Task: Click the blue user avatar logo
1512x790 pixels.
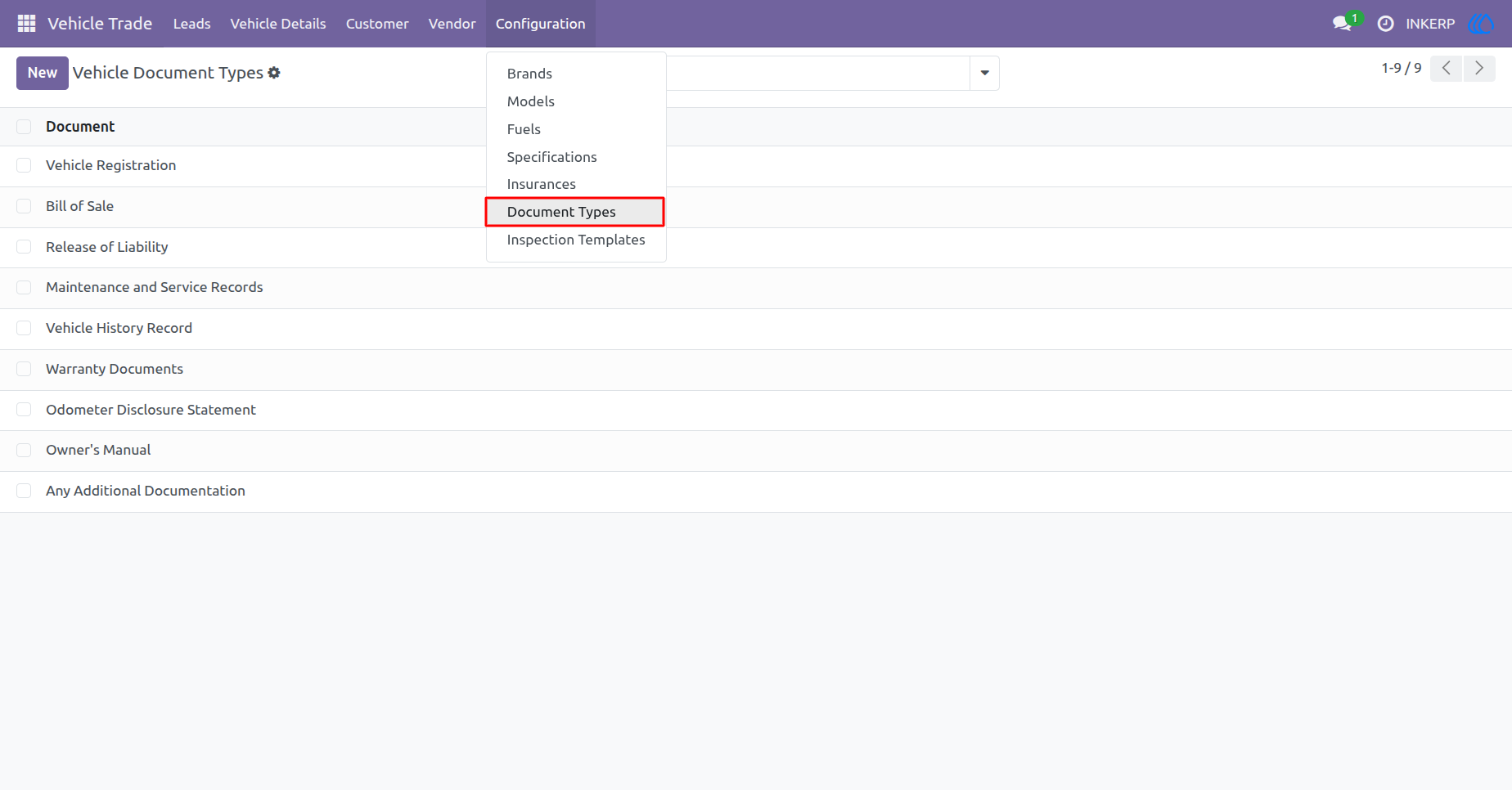Action: click(x=1482, y=24)
